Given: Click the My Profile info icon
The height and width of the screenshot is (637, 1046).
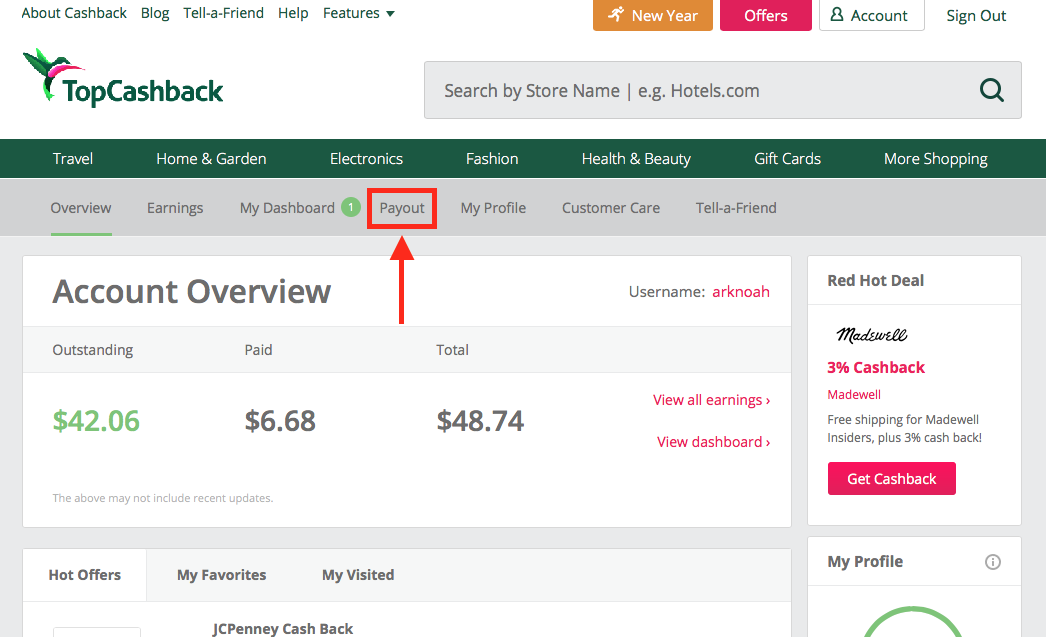Looking at the screenshot, I should pyautogui.click(x=992, y=562).
